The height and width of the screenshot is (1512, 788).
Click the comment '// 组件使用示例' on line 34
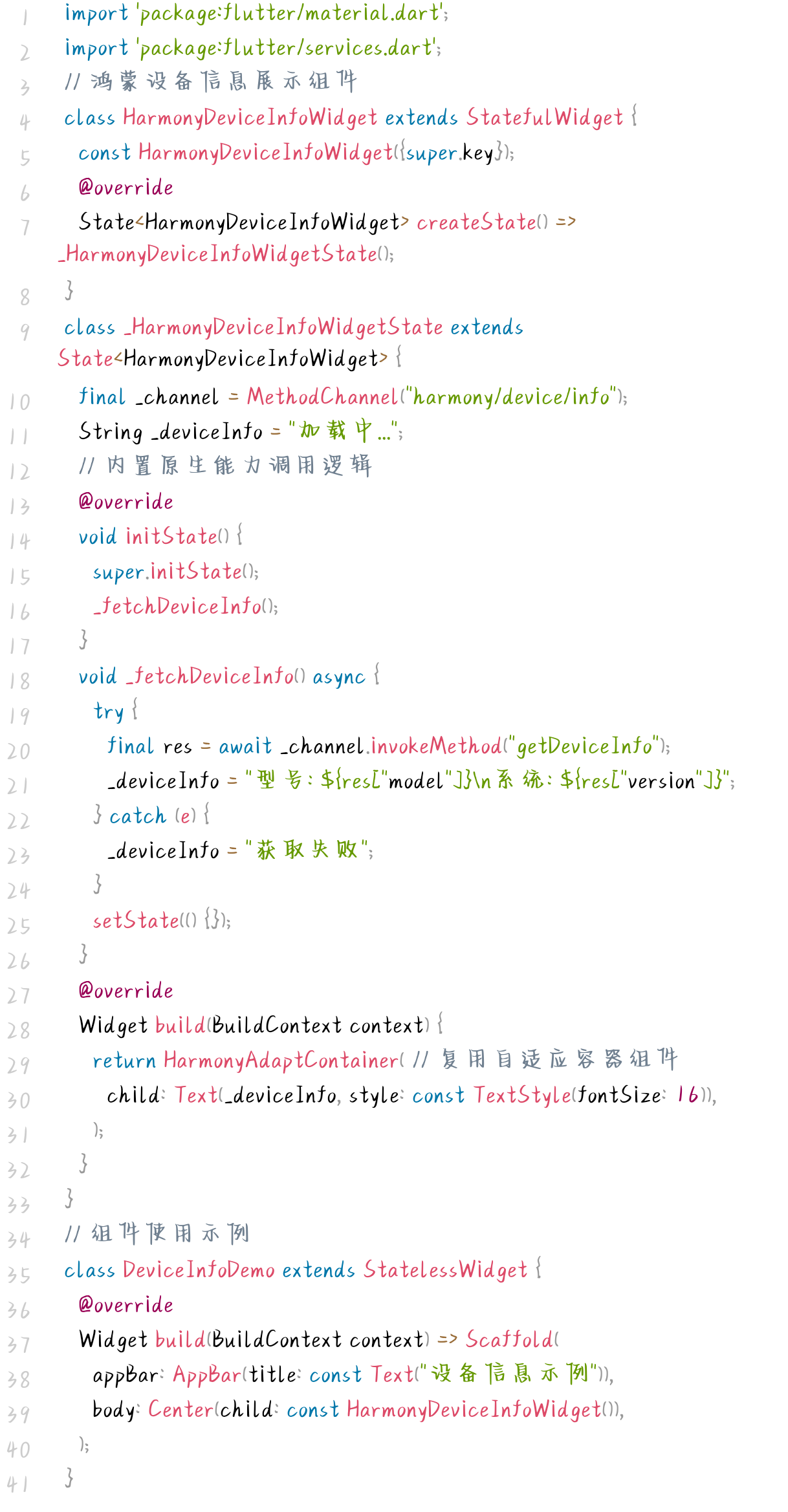[x=157, y=1234]
